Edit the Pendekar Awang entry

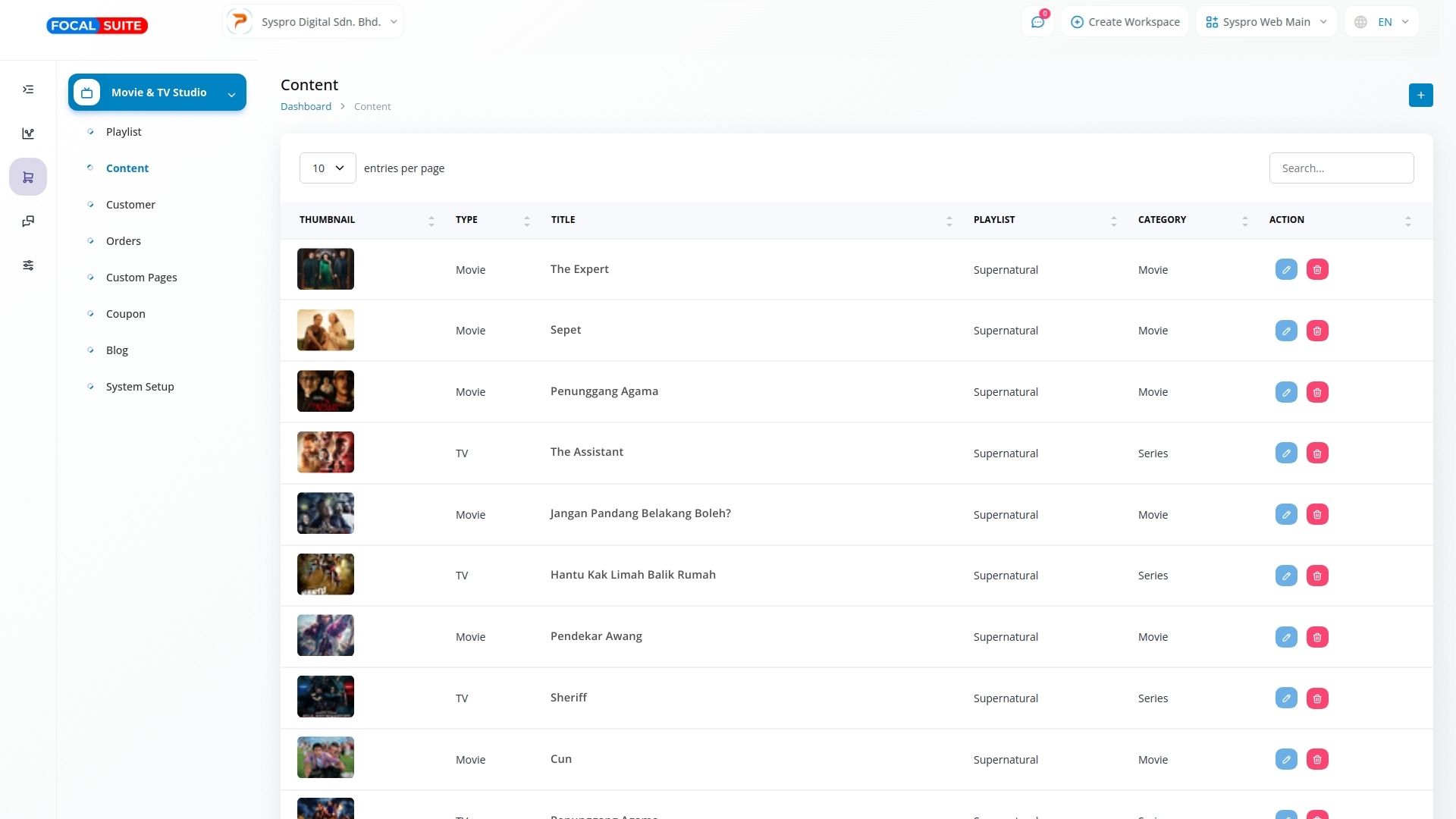pos(1286,637)
